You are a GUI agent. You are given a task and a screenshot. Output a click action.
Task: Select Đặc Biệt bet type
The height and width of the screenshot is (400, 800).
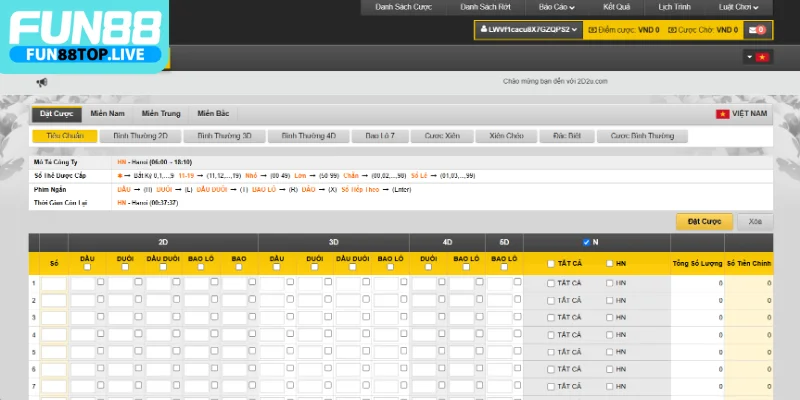coord(567,136)
